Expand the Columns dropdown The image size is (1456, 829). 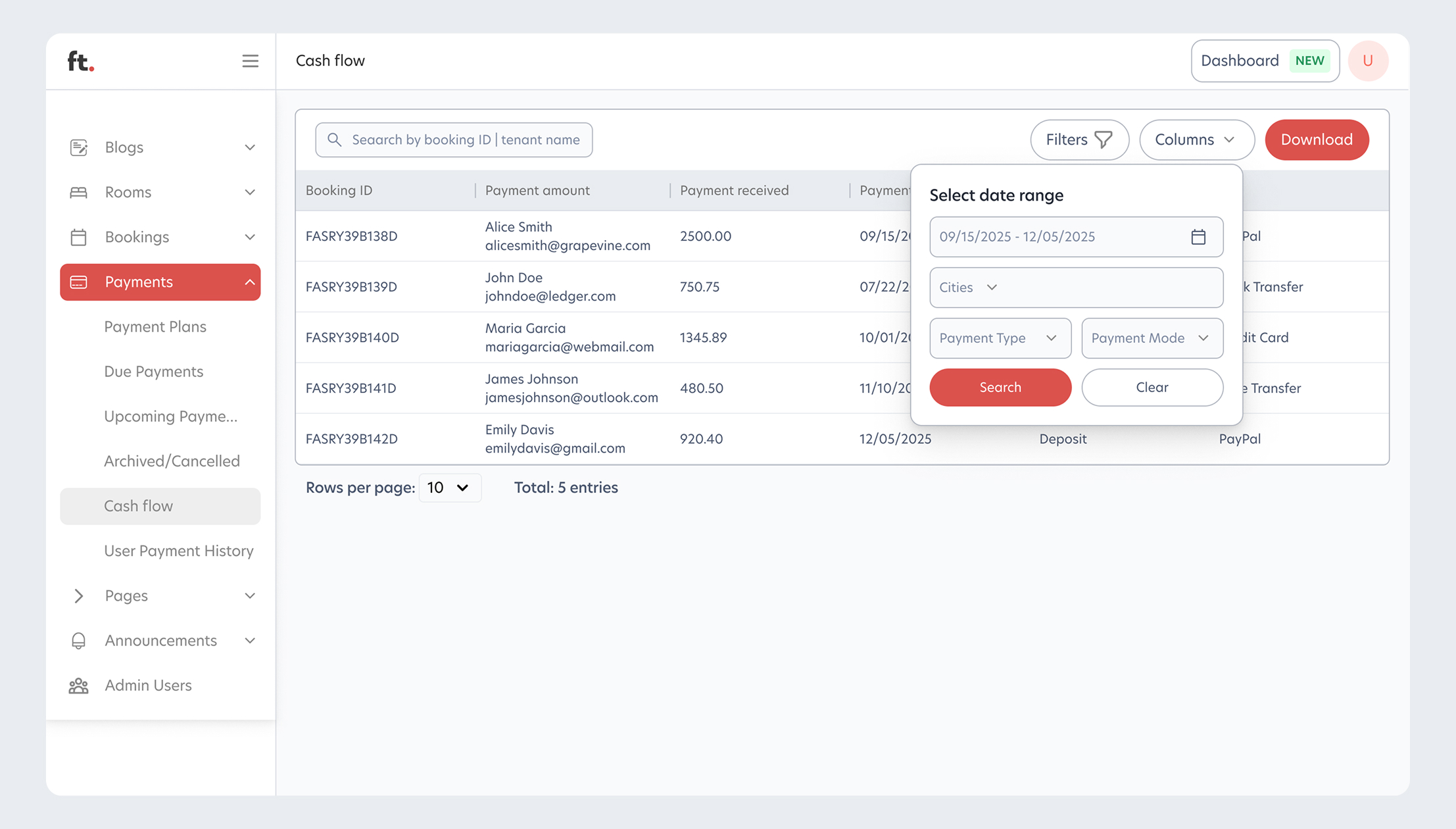click(1196, 139)
